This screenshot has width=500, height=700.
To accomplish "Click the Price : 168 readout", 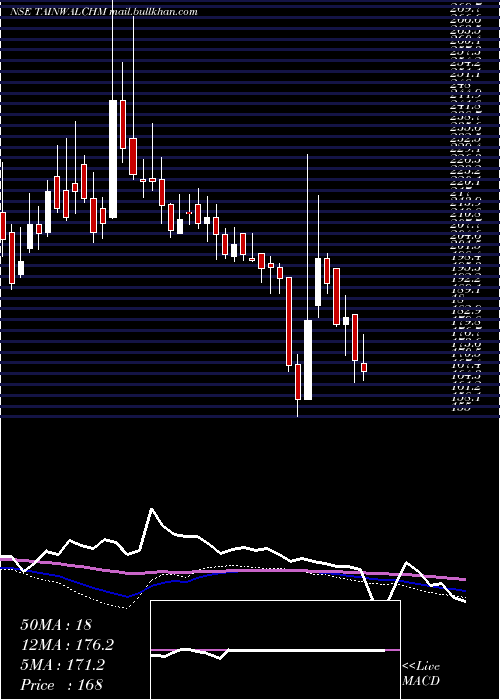I will [61, 685].
